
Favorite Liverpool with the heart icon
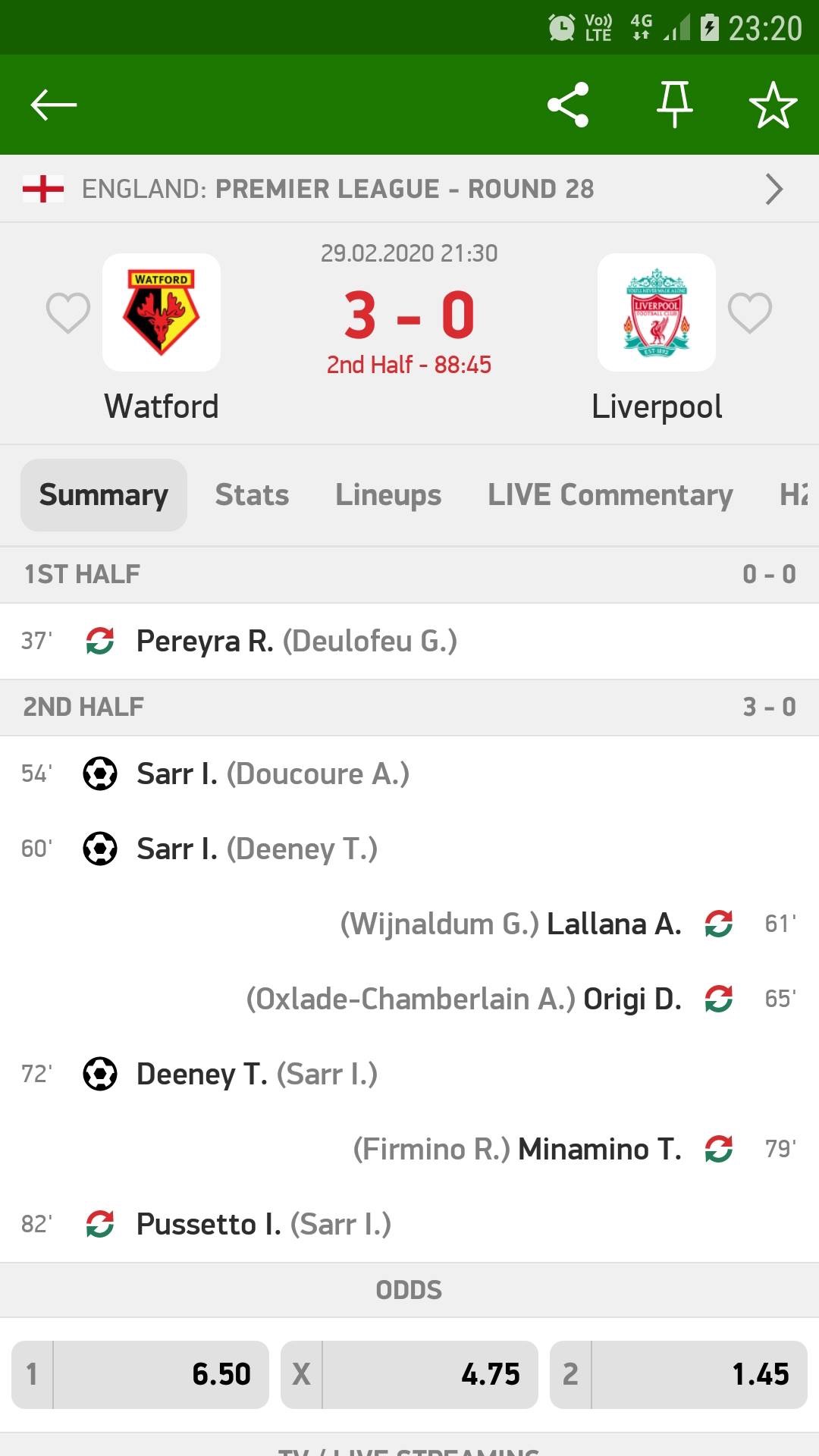coord(750,312)
